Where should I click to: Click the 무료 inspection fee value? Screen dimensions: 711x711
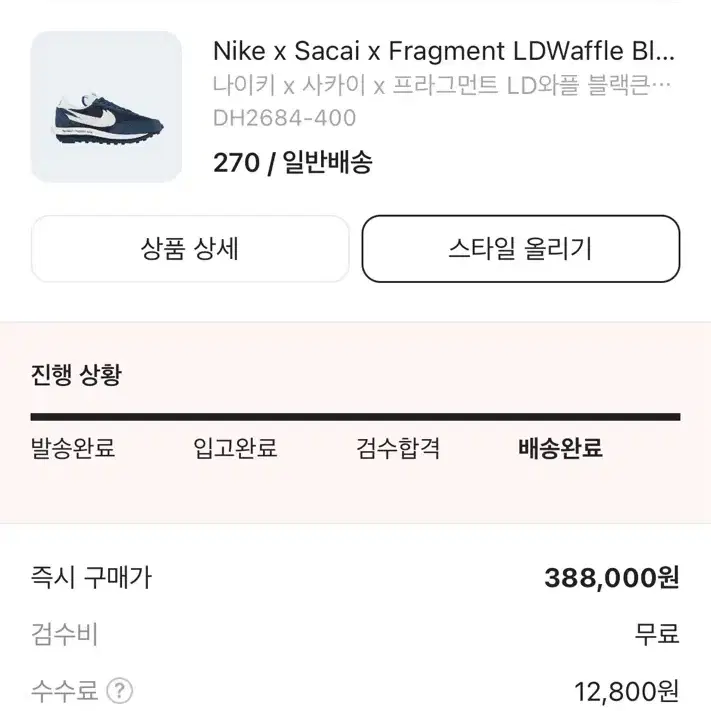click(x=657, y=634)
